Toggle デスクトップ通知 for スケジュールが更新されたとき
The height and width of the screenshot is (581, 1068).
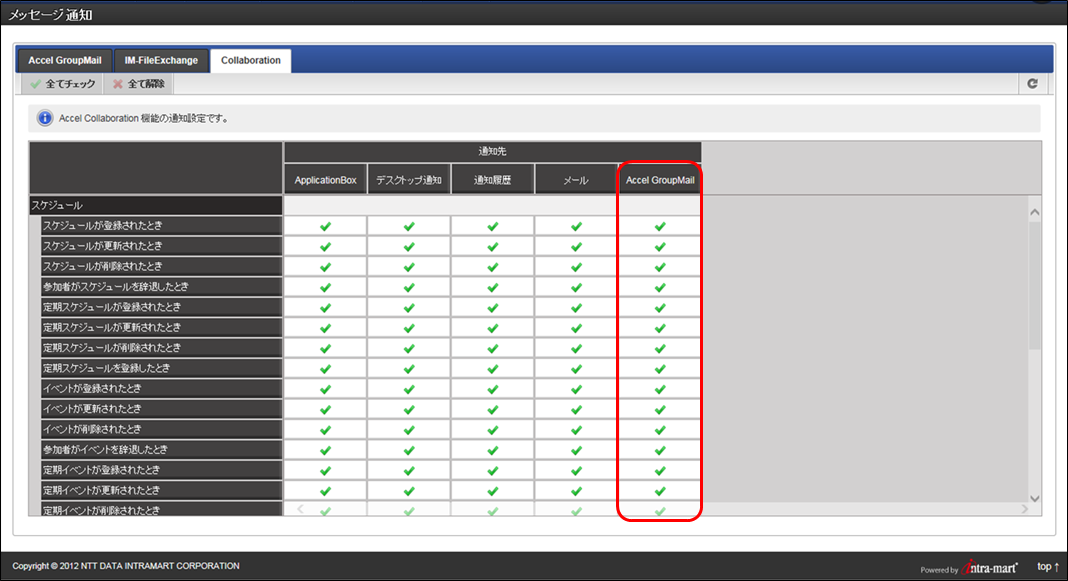coord(409,246)
